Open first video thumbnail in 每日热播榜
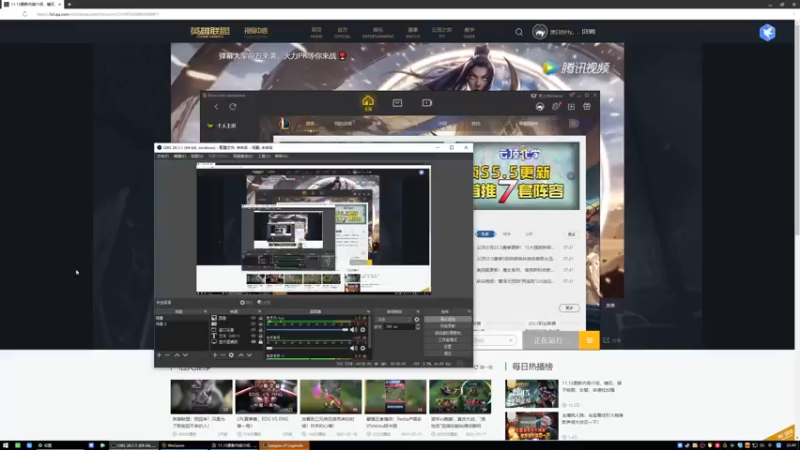Viewport: 800px width, 450px height. (532, 393)
